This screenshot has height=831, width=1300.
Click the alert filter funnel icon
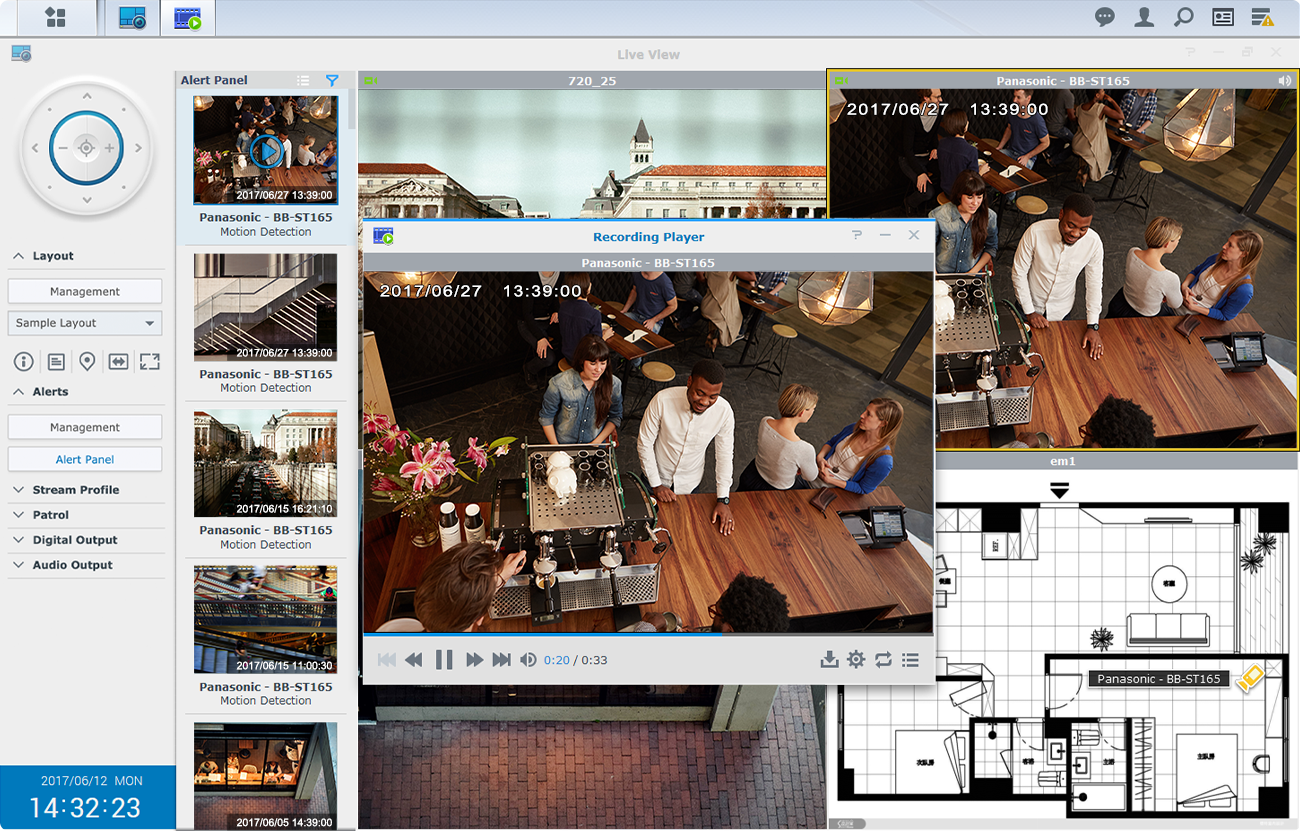click(x=332, y=80)
